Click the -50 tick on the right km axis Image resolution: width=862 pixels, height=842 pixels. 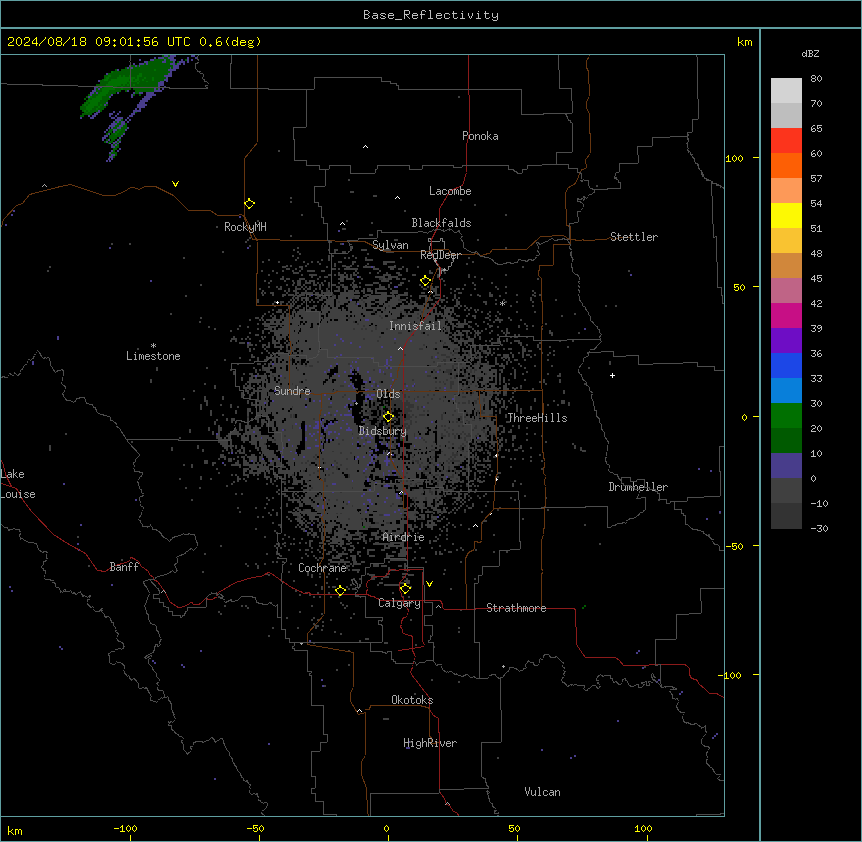click(734, 546)
